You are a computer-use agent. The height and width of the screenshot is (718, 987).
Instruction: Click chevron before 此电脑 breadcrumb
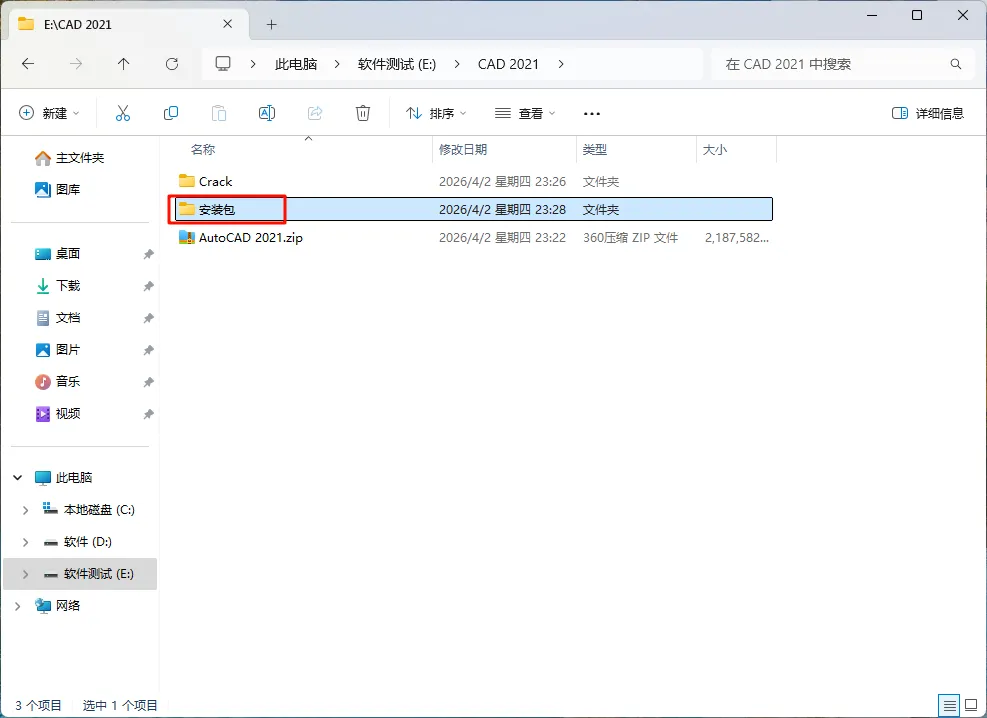253,64
